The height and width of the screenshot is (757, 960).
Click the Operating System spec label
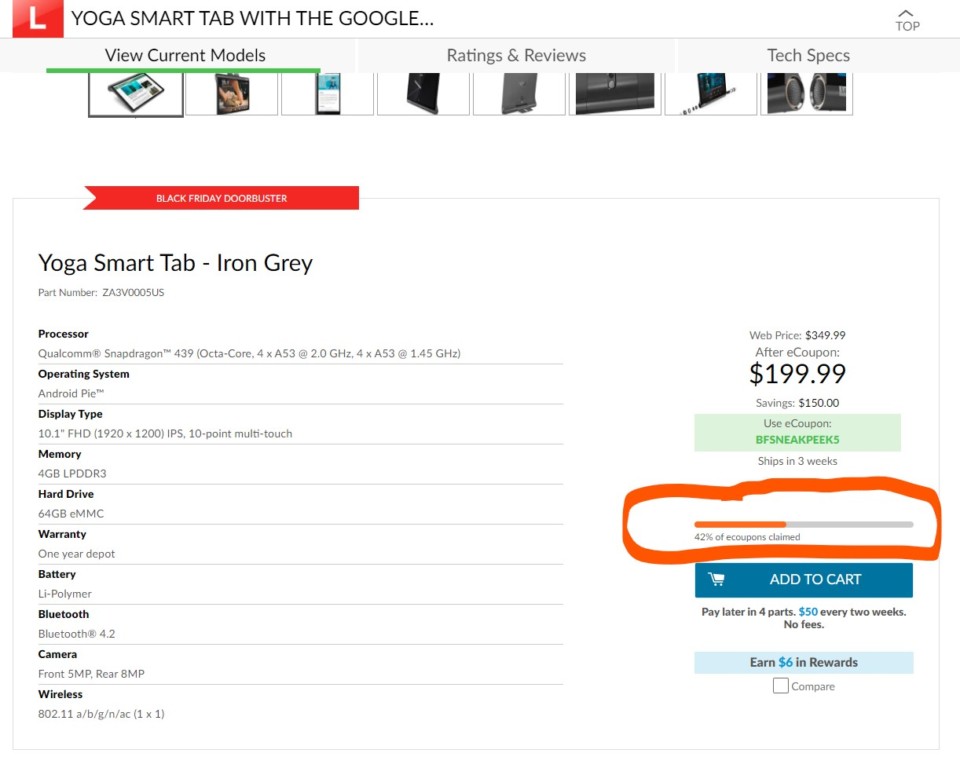[84, 374]
